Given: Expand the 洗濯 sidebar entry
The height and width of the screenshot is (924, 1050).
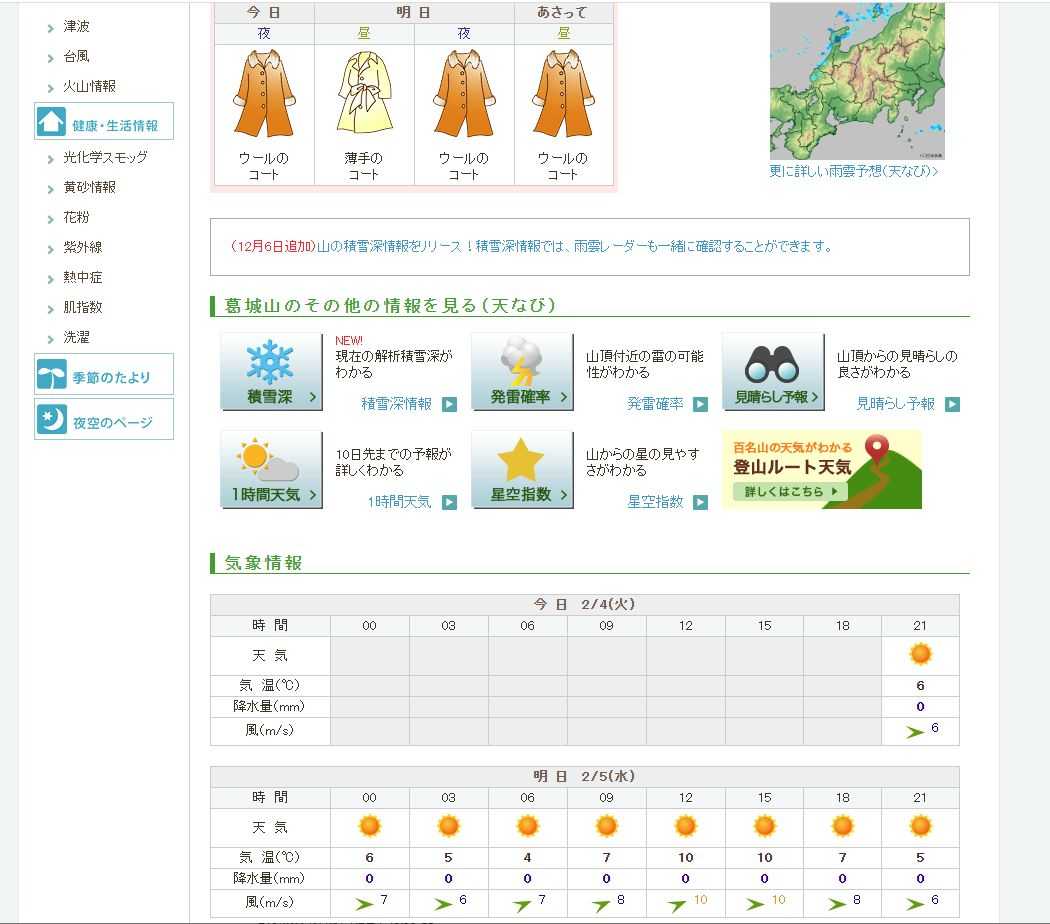Looking at the screenshot, I should pos(77,337).
